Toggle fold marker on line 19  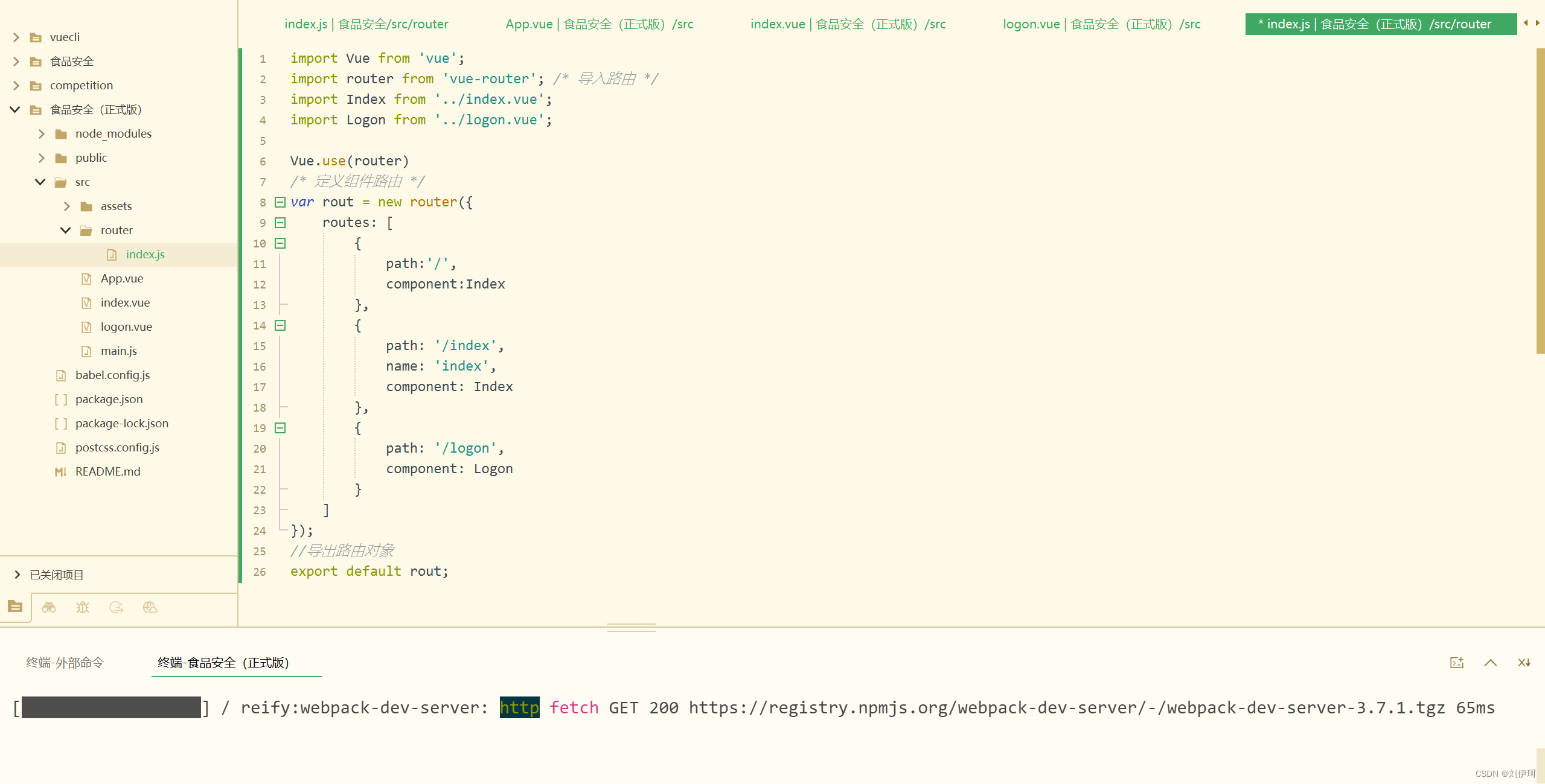click(x=280, y=428)
